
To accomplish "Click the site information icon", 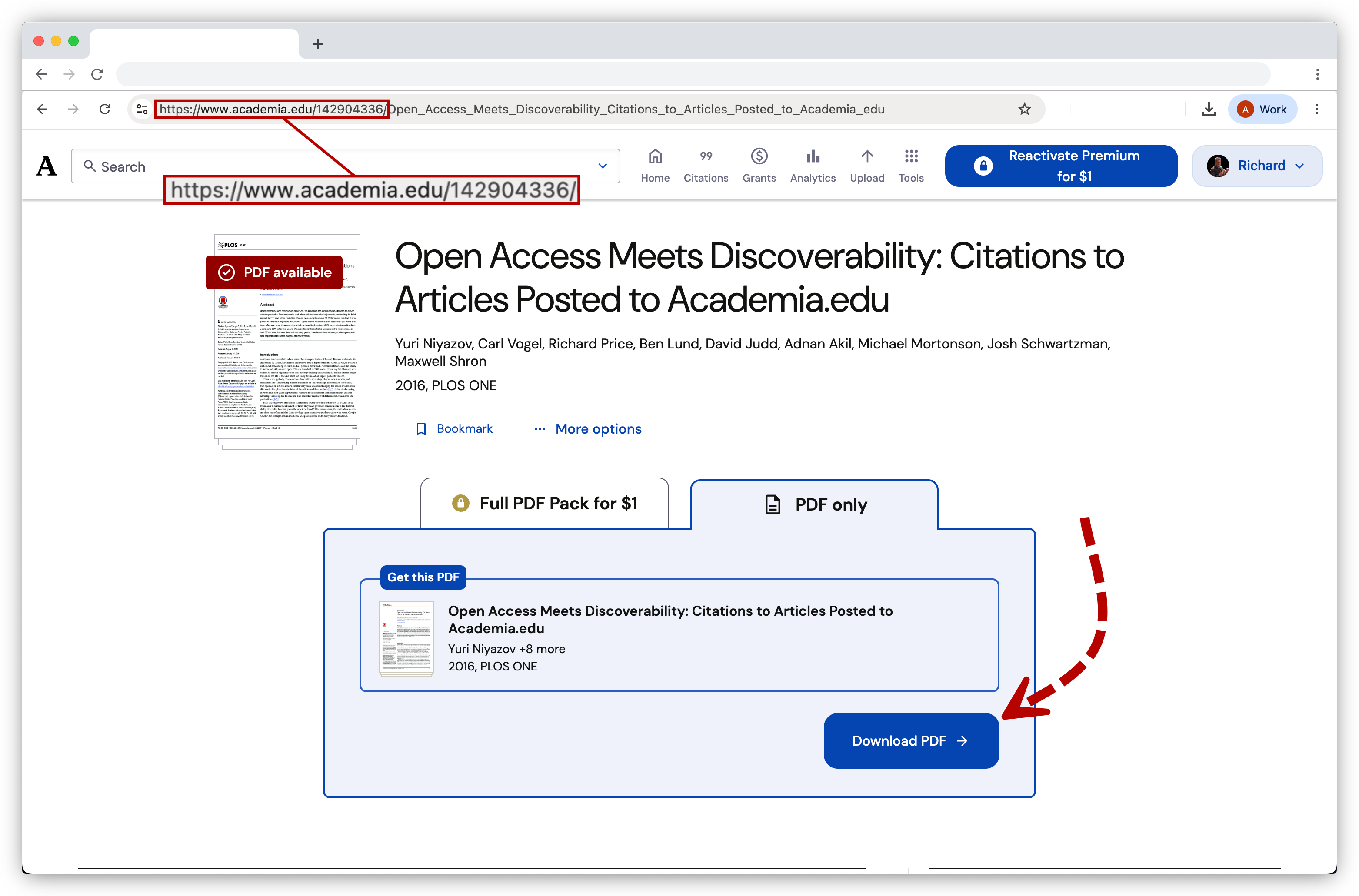I will (142, 109).
